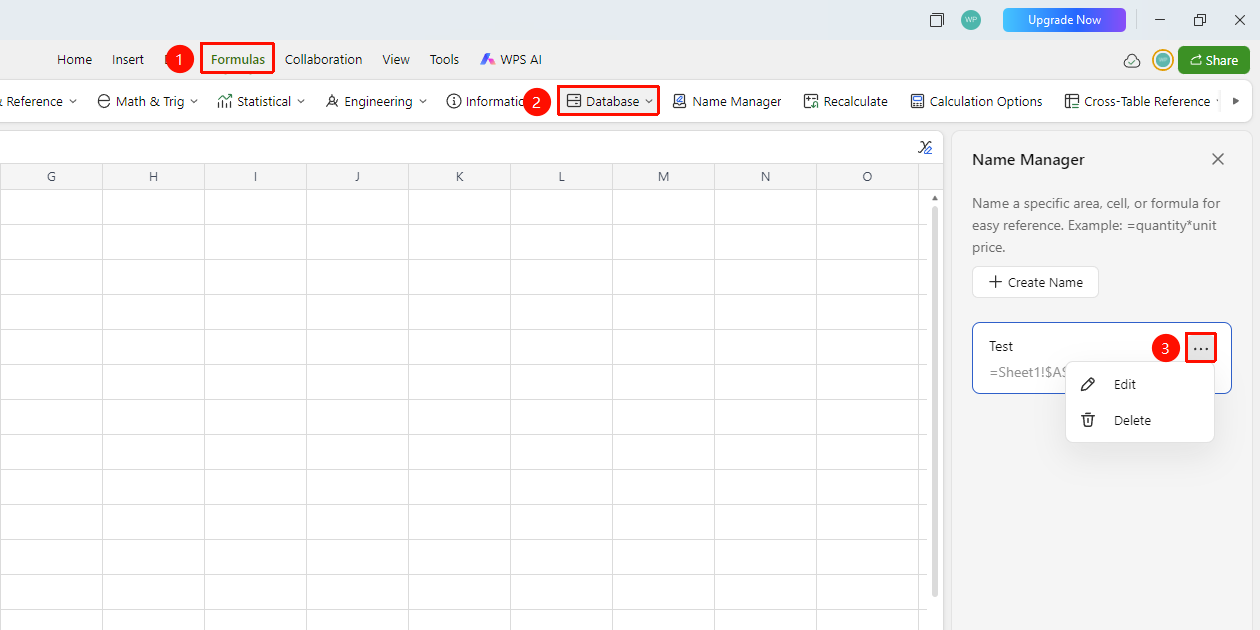Open the user avatar in title bar
This screenshot has width=1260, height=630.
click(970, 20)
